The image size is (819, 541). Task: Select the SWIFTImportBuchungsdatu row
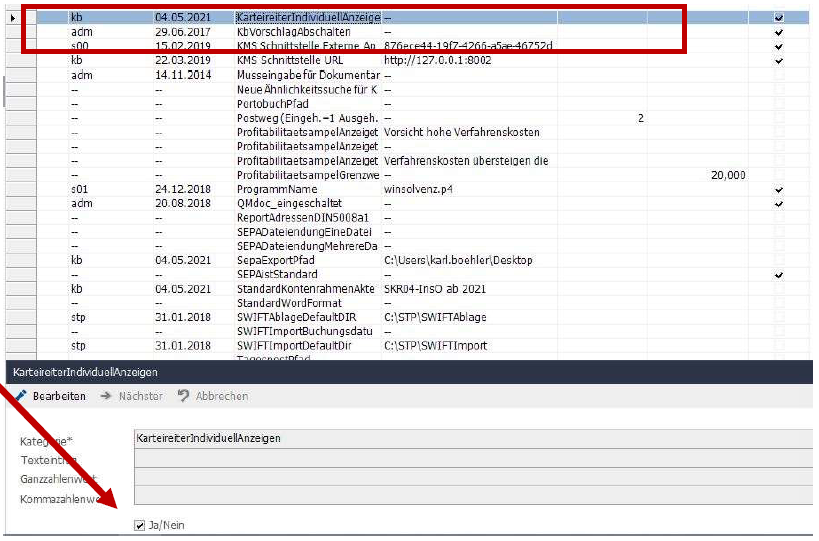(x=305, y=331)
